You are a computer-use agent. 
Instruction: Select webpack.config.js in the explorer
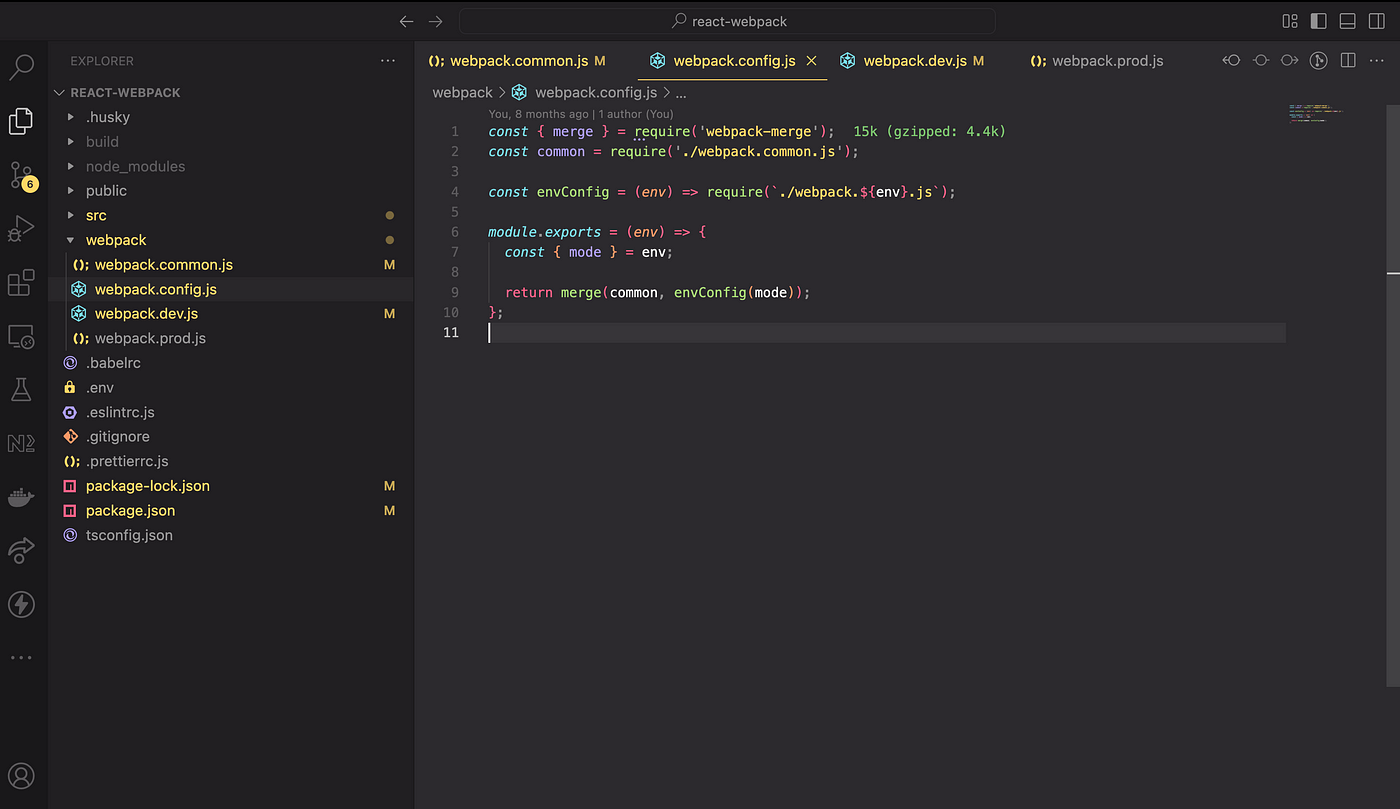click(x=231, y=289)
